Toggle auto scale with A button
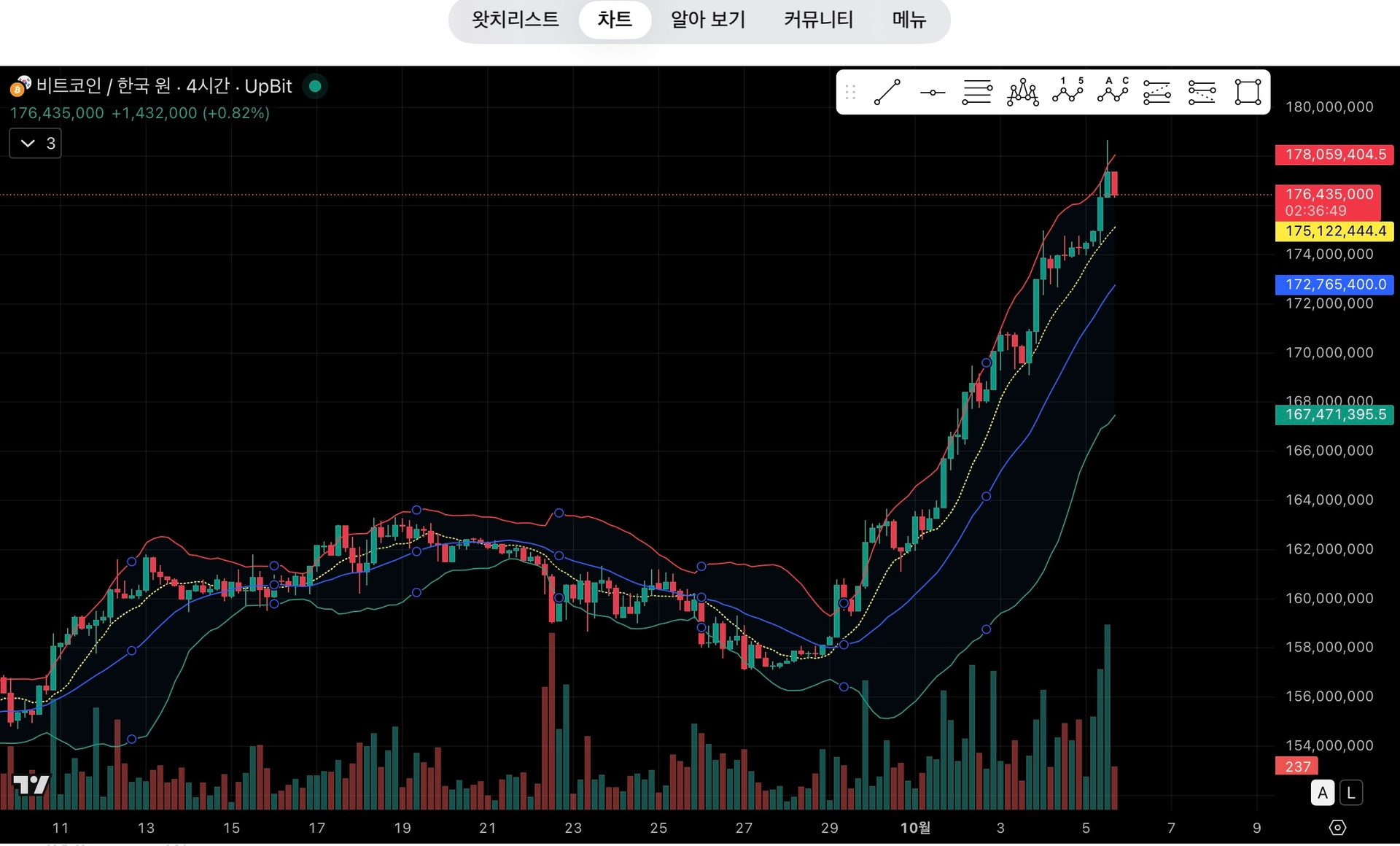The height and width of the screenshot is (846, 1400). coord(1323,793)
